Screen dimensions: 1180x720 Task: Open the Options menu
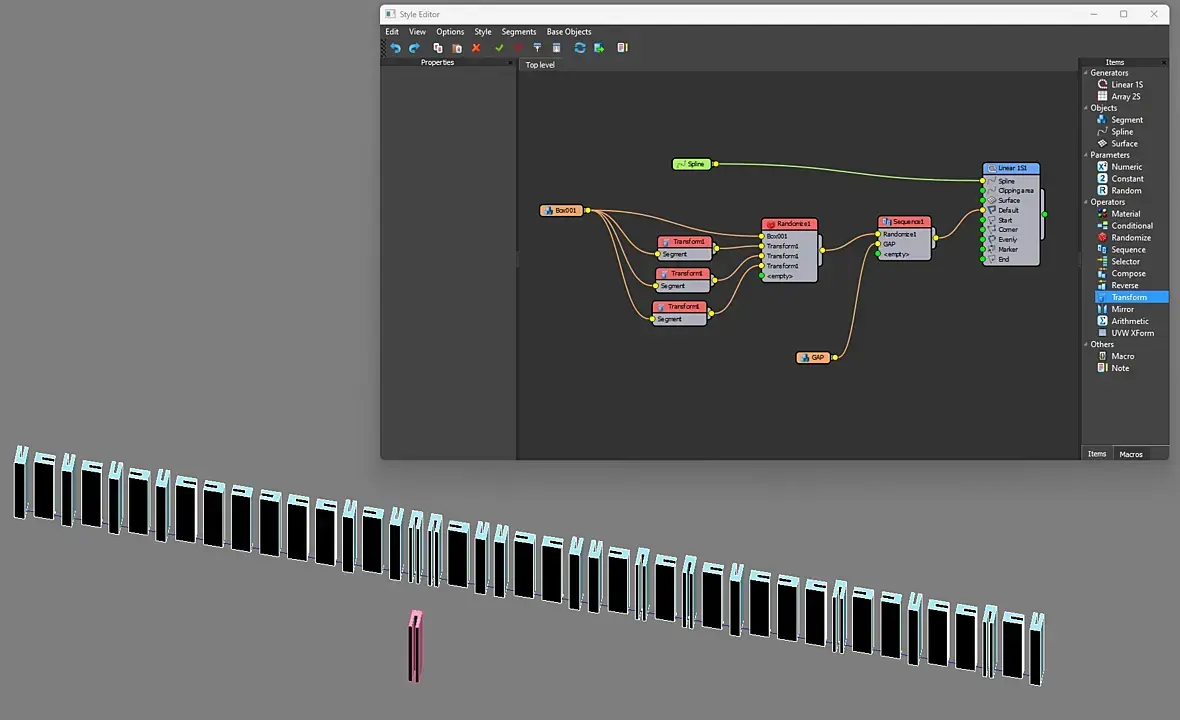[450, 32]
